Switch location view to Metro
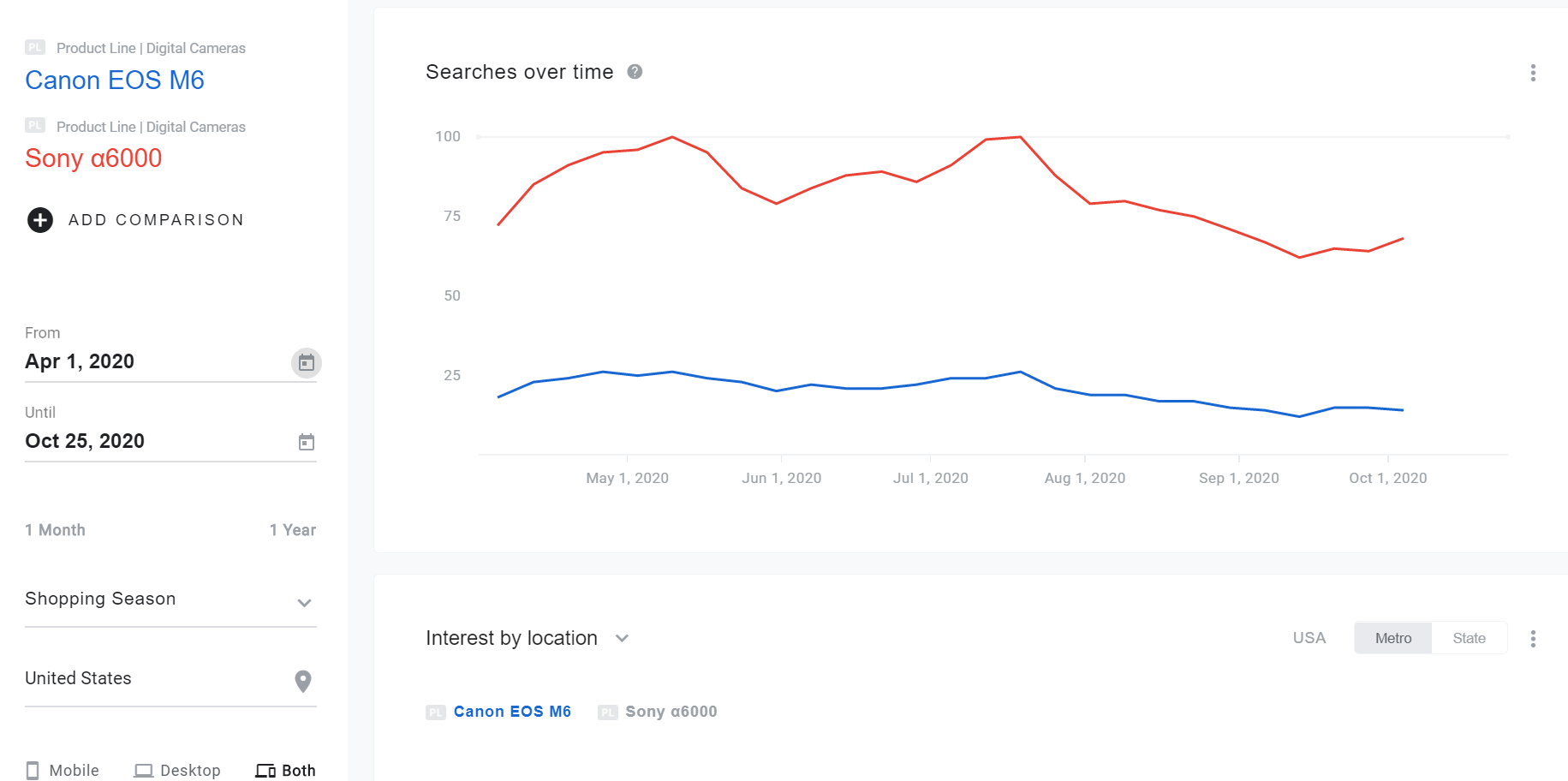1568x781 pixels. coord(1392,637)
